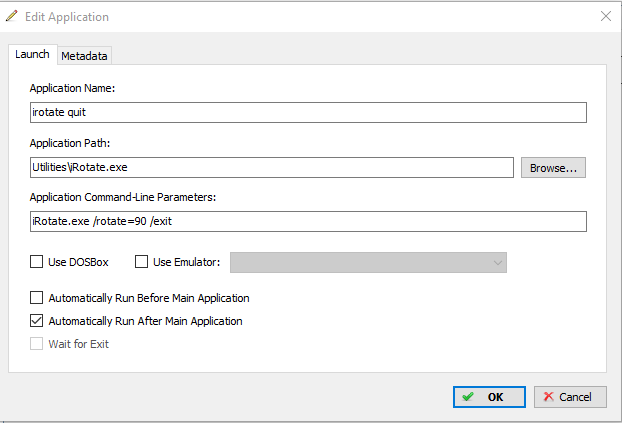Toggle the Wait for Exit checkbox
The height and width of the screenshot is (423, 622).
click(x=36, y=344)
